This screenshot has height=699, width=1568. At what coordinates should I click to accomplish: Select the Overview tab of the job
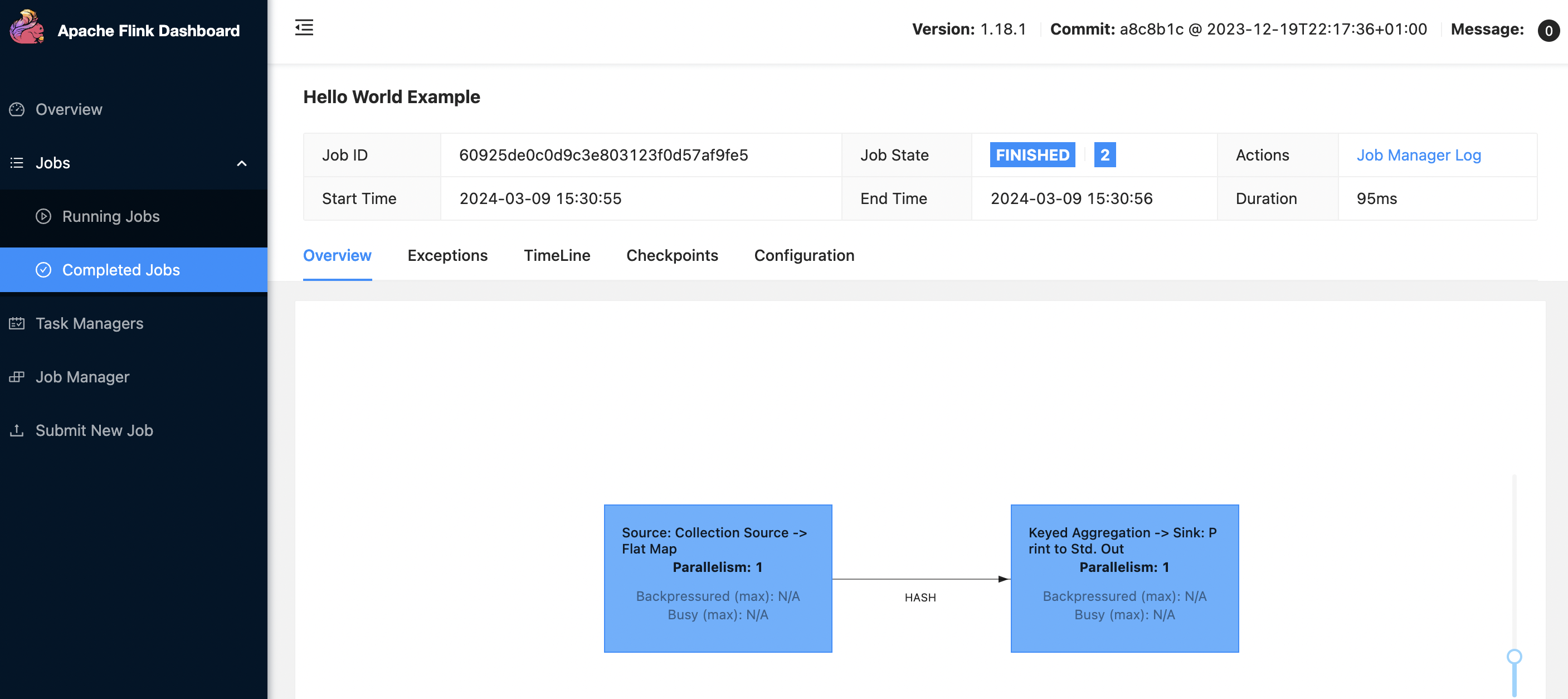click(x=337, y=256)
